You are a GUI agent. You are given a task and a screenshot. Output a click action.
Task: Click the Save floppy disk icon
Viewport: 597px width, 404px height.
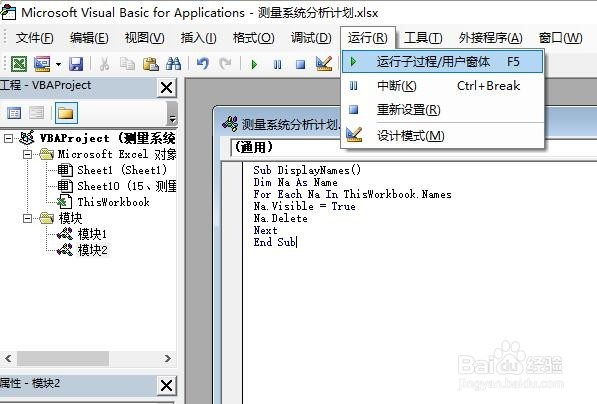click(76, 64)
